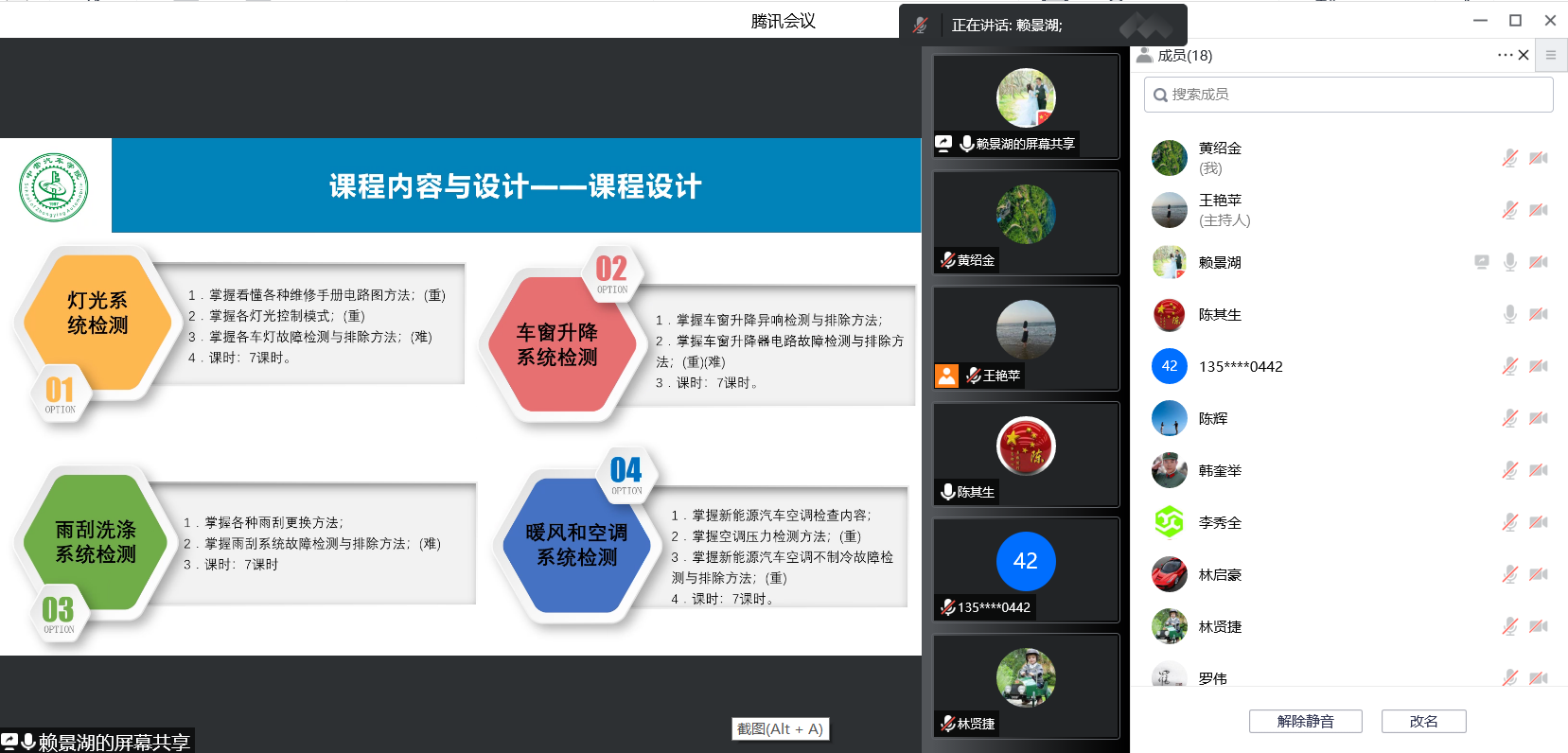1568x753 pixels.
Task: Click the screen share icon beside 赖景湖
Action: (x=1481, y=262)
